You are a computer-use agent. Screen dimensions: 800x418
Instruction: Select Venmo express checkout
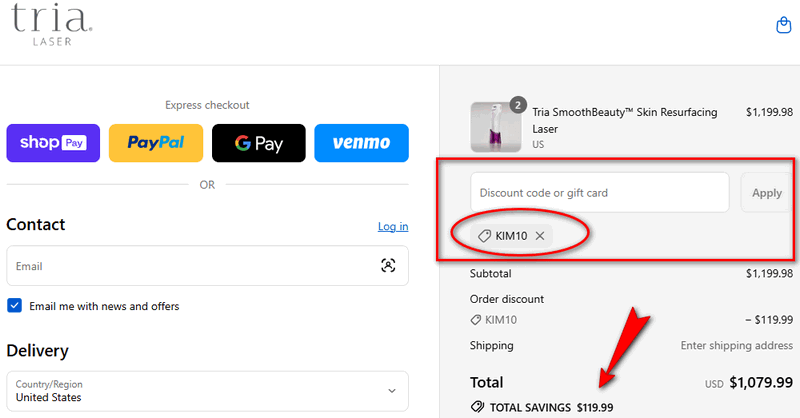[x=361, y=143]
